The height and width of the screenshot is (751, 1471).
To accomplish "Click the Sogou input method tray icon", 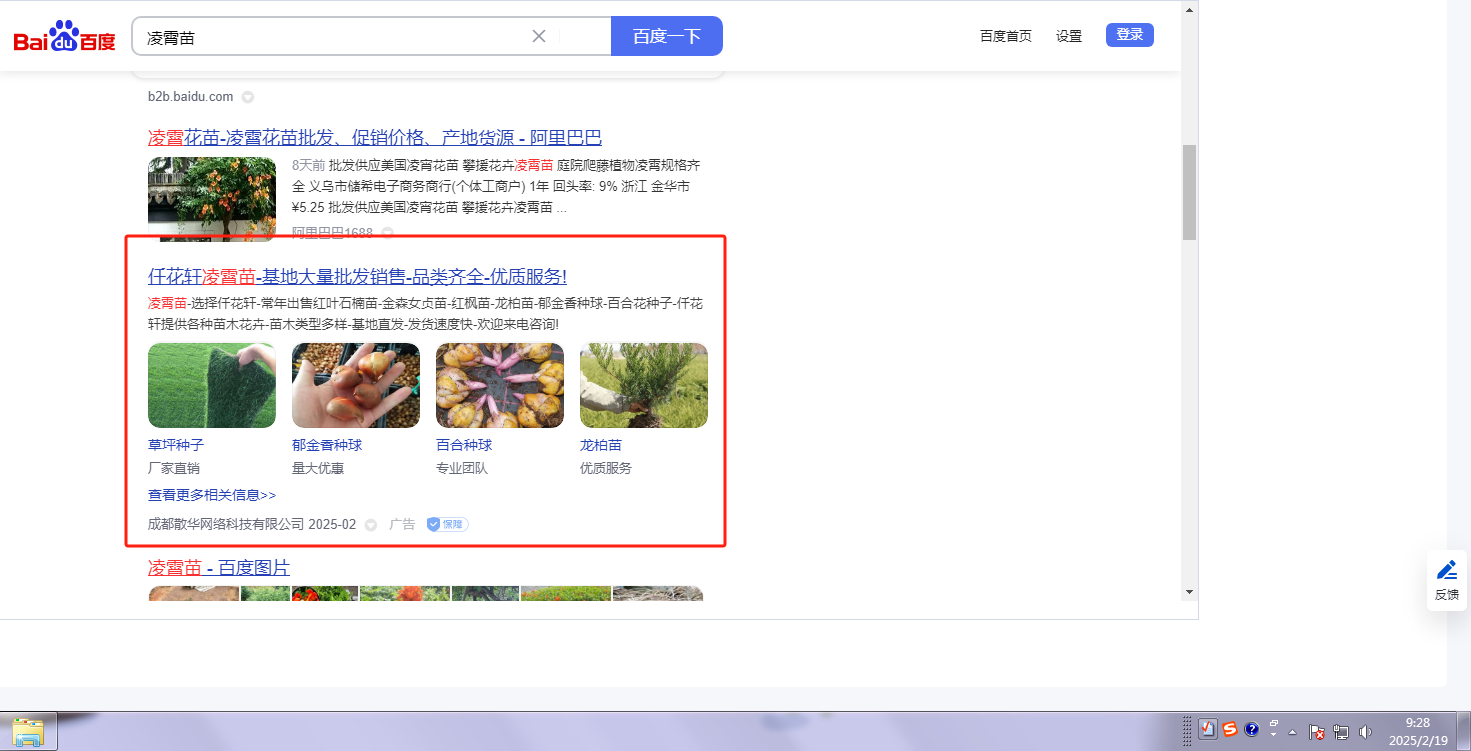I will [1230, 730].
